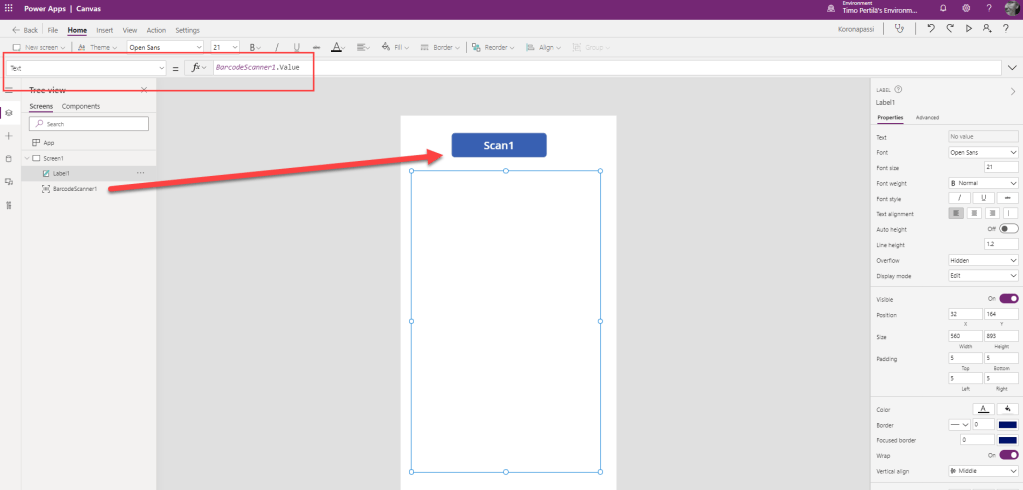This screenshot has width=1023, height=490.
Task: Click the Border color swatch
Action: (1007, 424)
